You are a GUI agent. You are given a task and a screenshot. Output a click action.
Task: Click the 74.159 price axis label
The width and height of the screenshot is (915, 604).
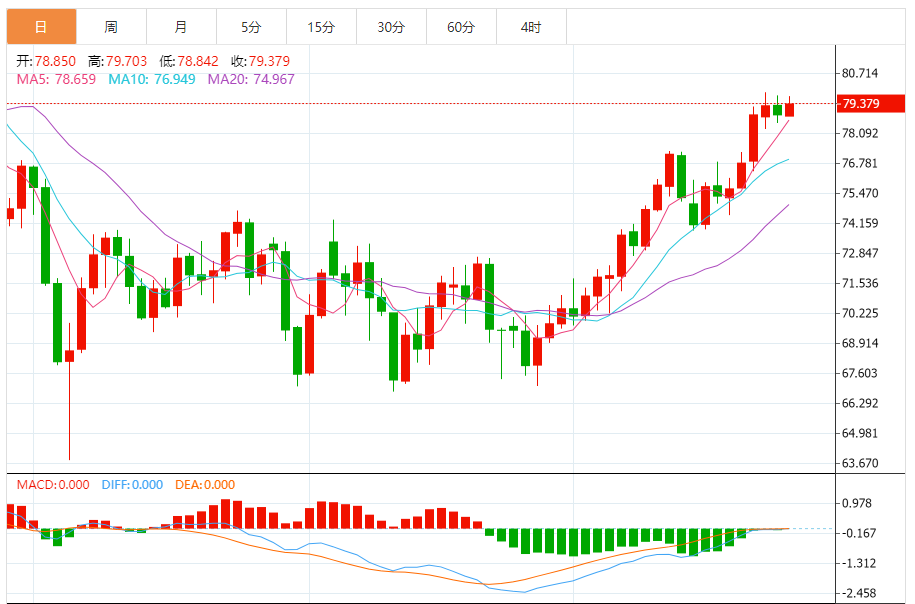coord(860,224)
